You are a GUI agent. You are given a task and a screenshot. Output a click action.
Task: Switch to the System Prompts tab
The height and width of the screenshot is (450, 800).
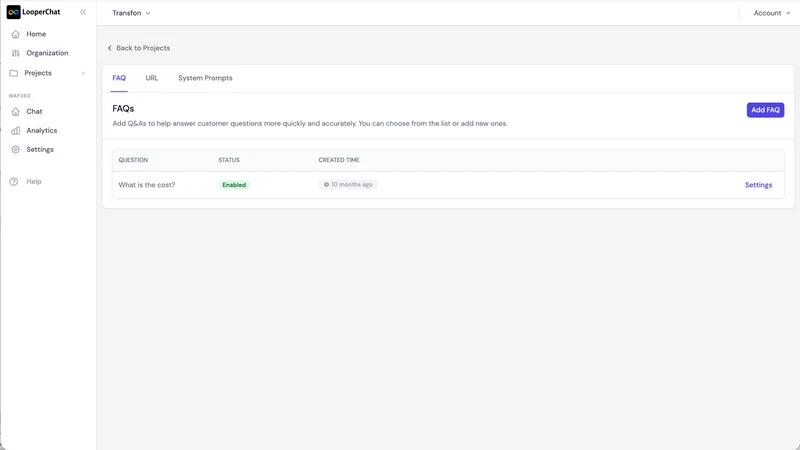(x=205, y=78)
